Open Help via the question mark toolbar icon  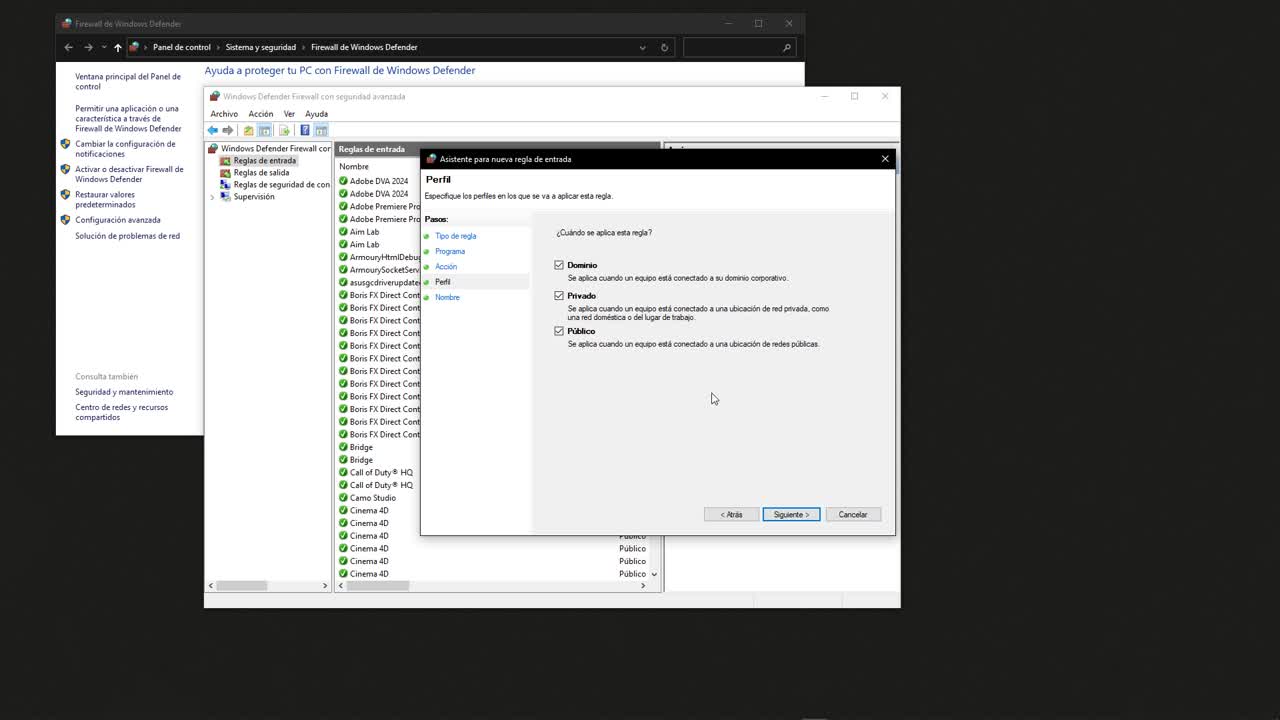point(305,130)
